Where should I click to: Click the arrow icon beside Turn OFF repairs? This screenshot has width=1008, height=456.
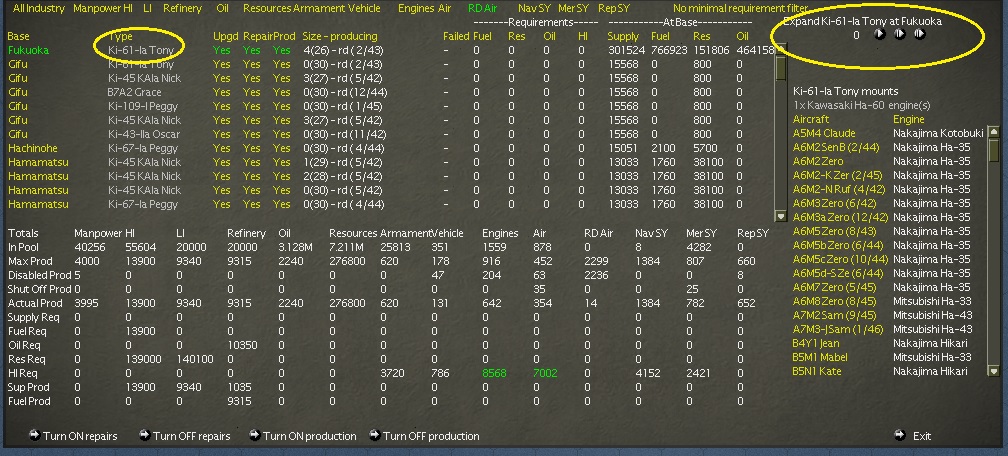pyautogui.click(x=145, y=435)
